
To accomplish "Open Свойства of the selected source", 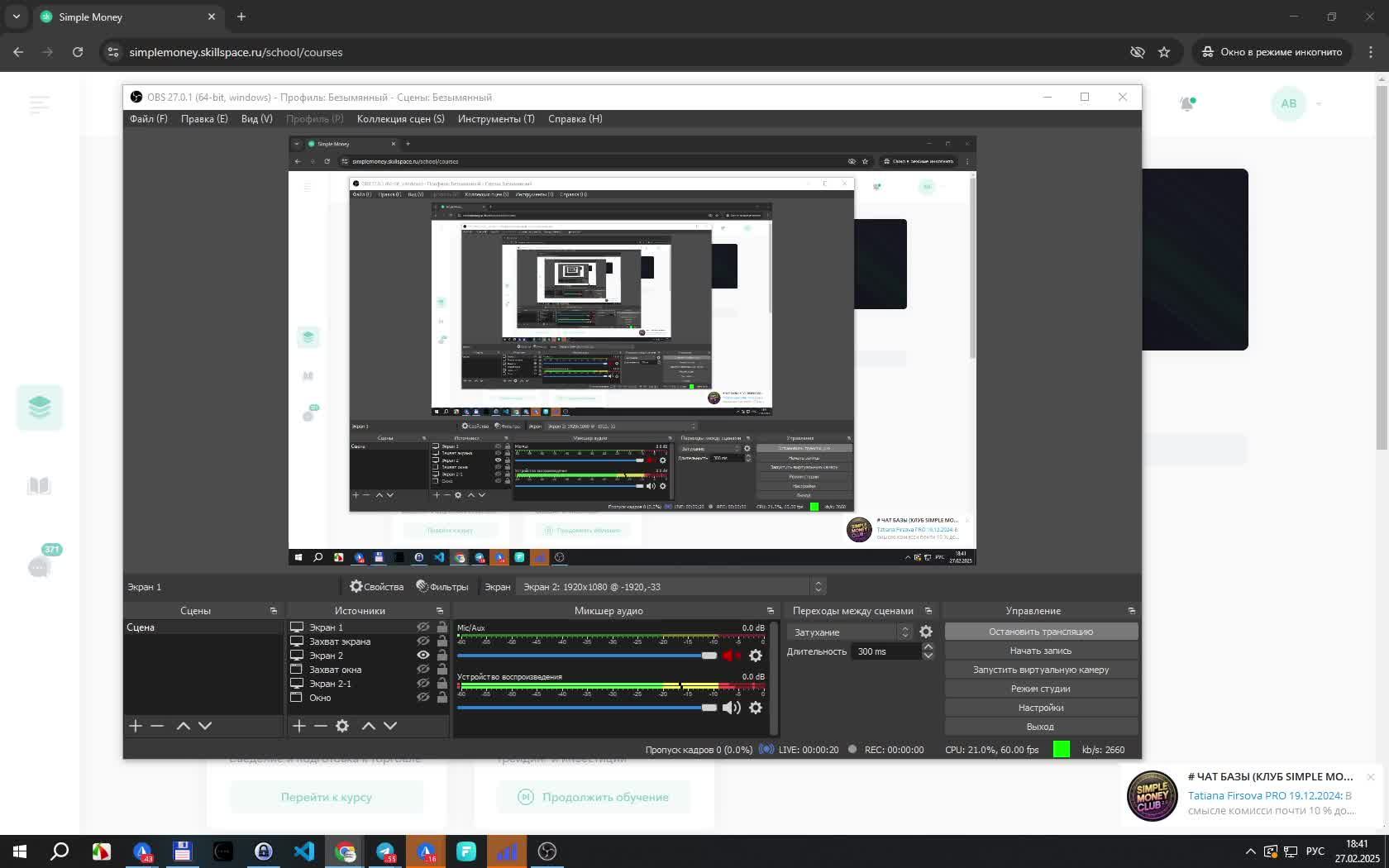I will 376,587.
